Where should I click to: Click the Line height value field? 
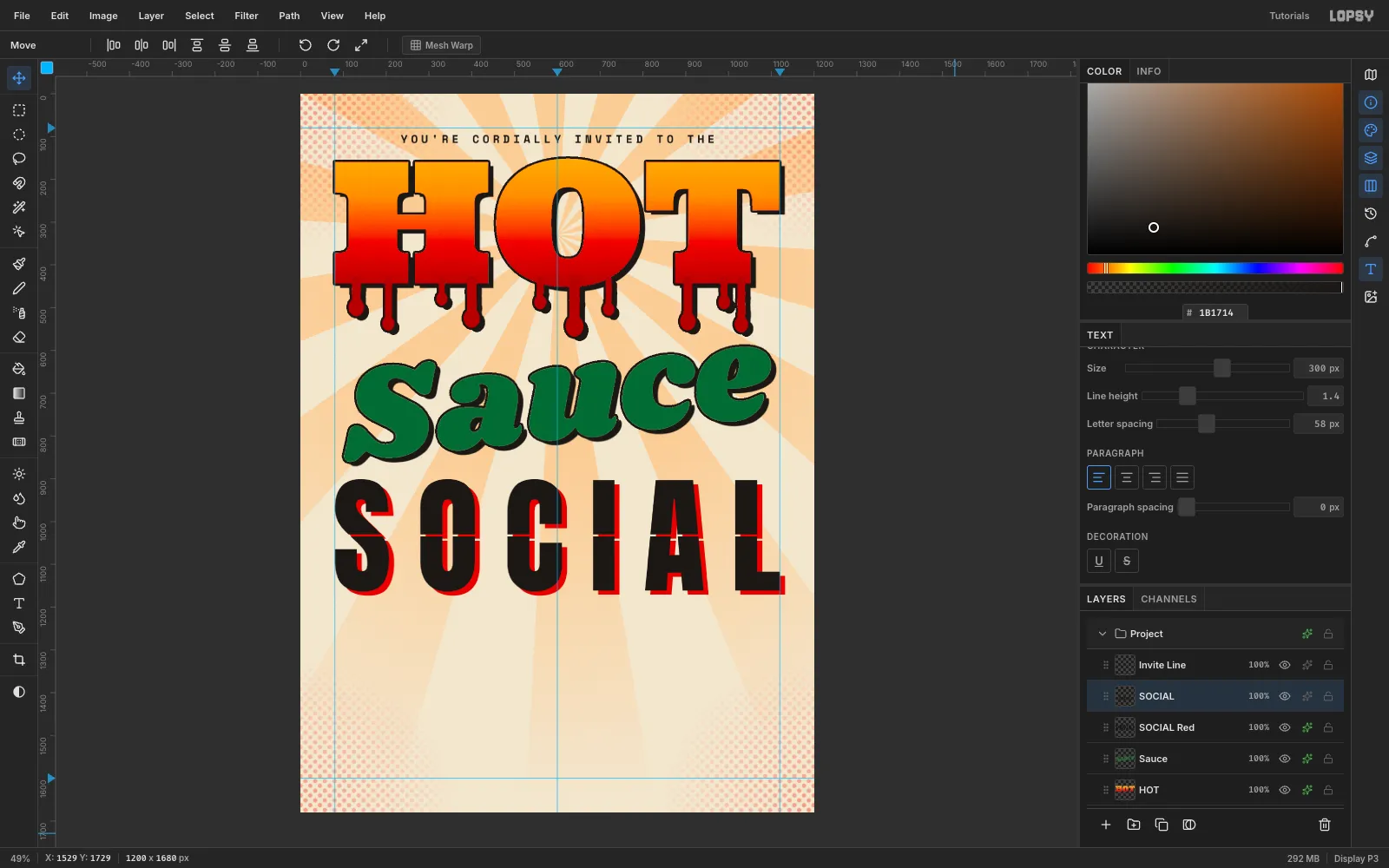[x=1326, y=396]
